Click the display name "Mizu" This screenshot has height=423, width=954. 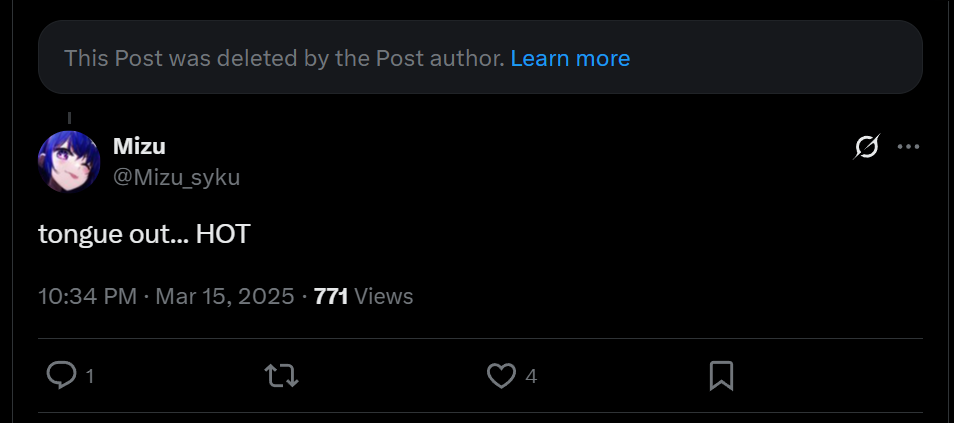point(139,146)
